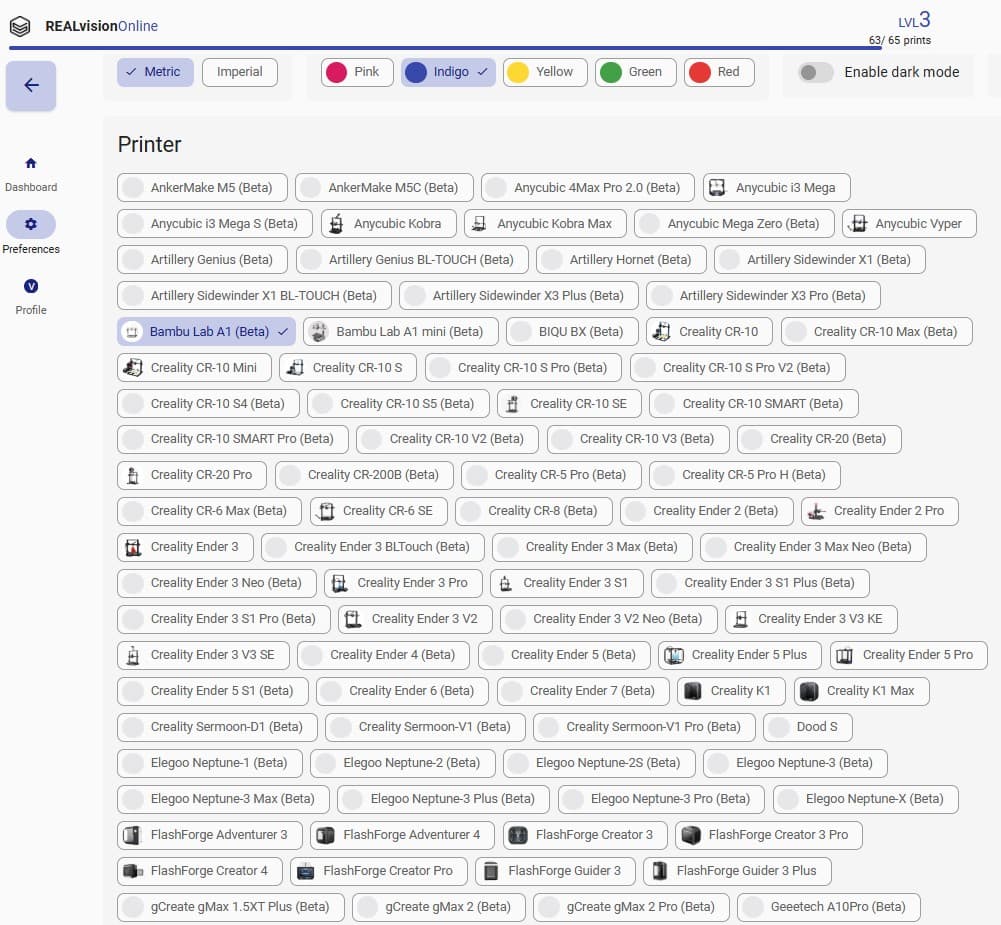Open the Profile sidebar label

(x=31, y=311)
